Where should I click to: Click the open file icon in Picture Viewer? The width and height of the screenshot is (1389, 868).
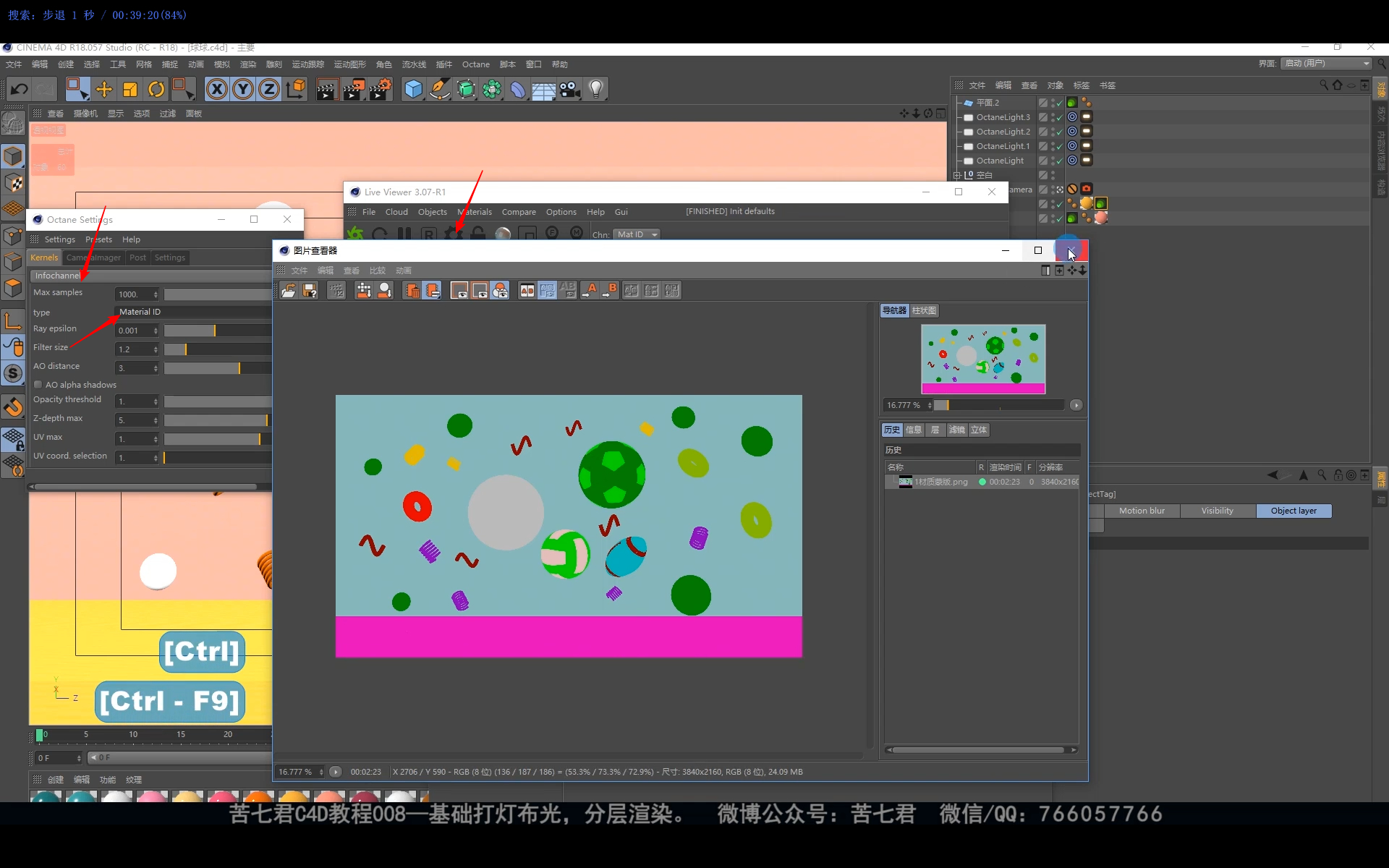[289, 290]
